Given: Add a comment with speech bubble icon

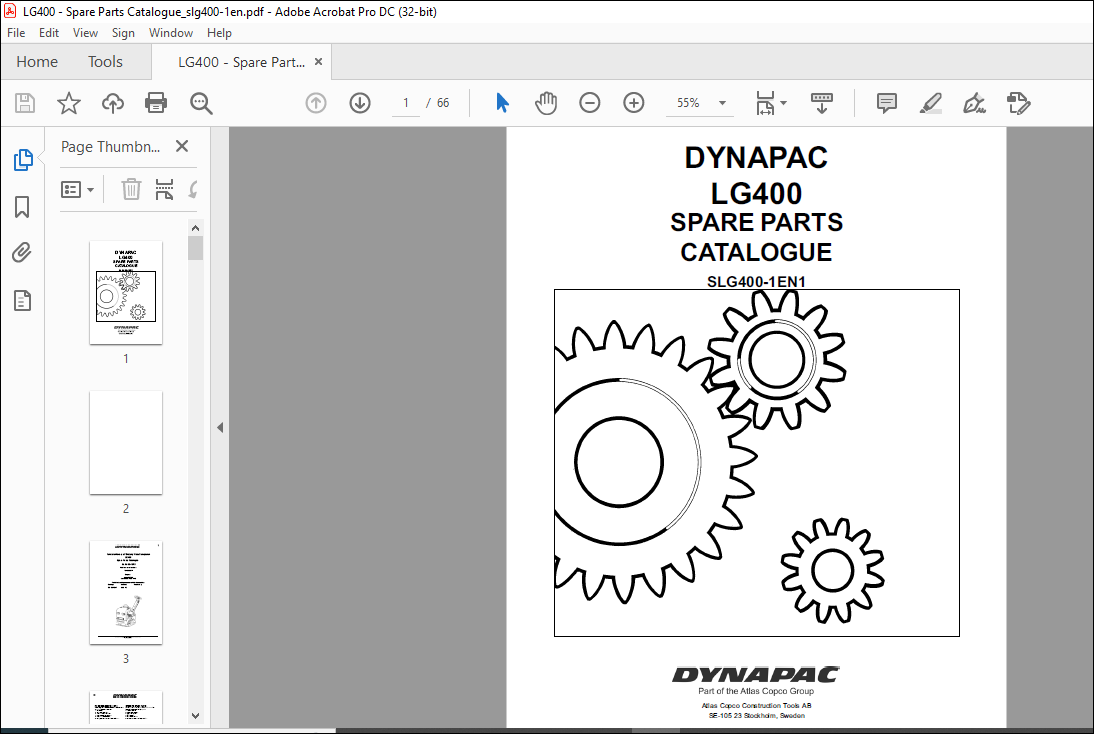Looking at the screenshot, I should [886, 103].
